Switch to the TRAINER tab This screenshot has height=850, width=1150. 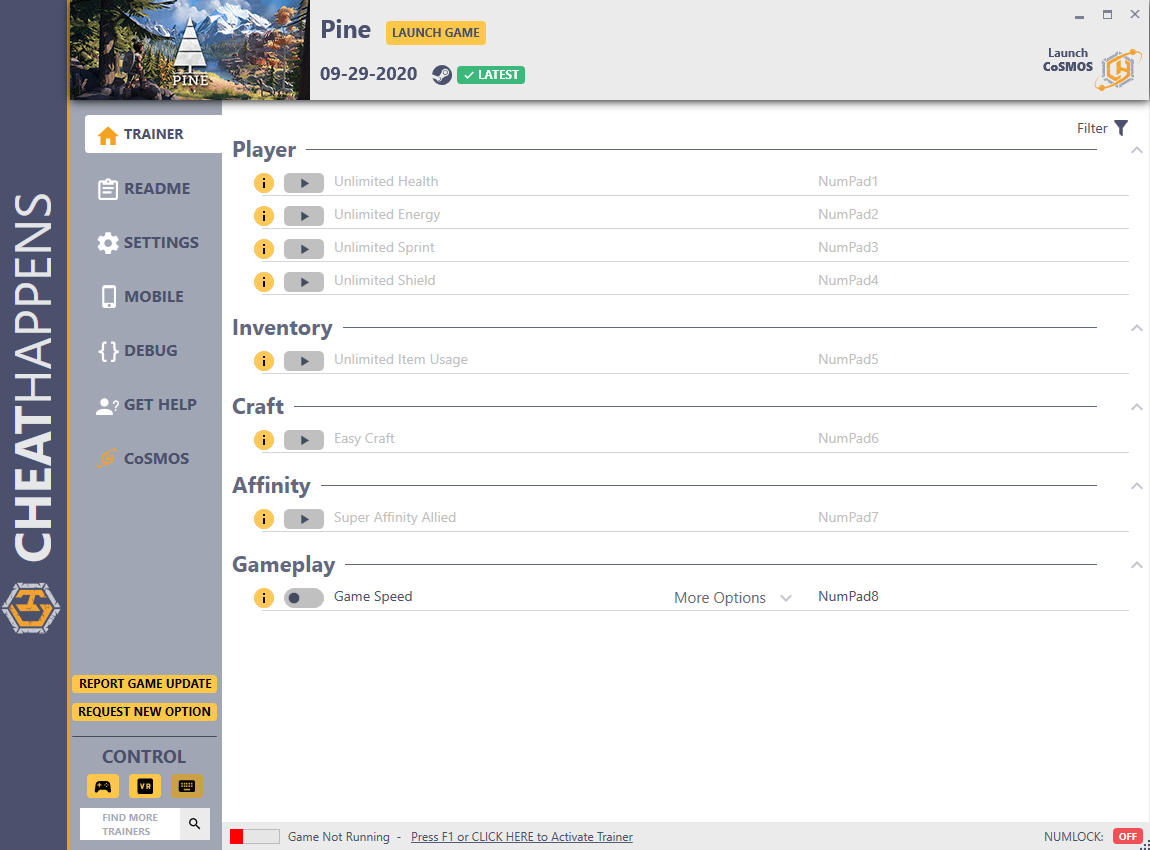(153, 134)
